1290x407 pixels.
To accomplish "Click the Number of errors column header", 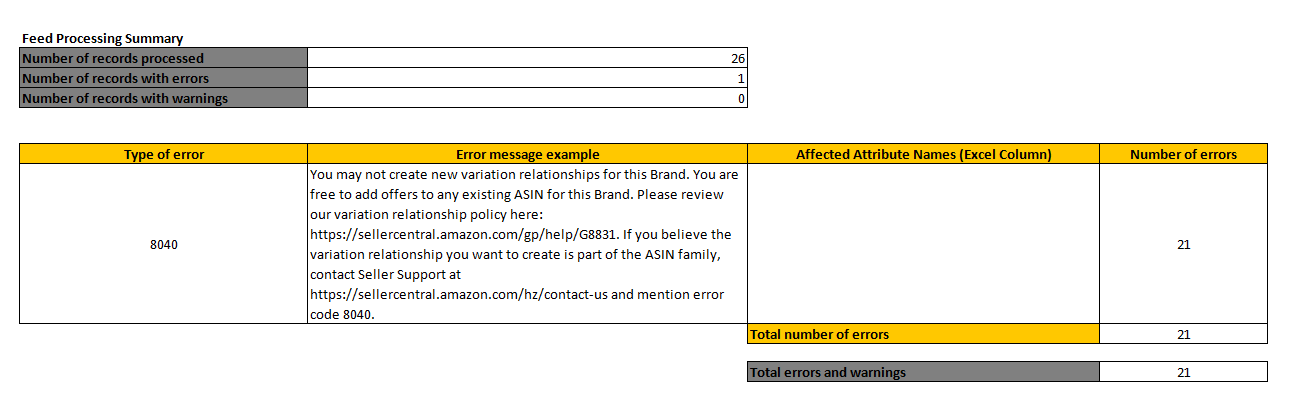I will [1183, 154].
